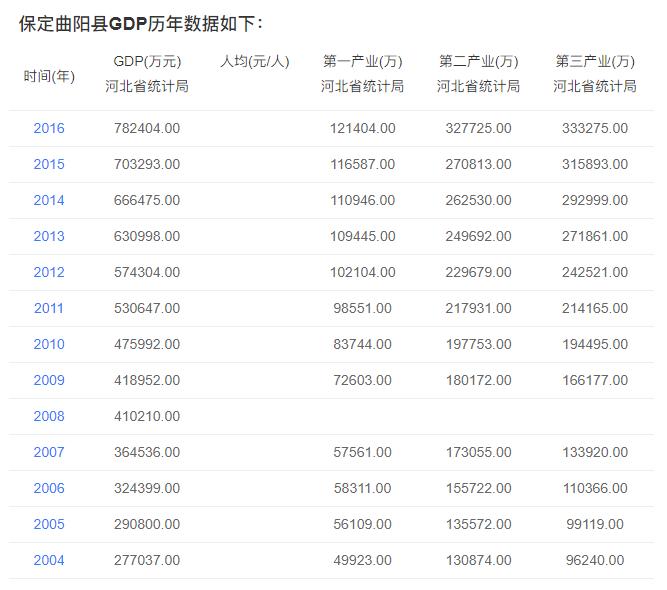
Task: Open the 2006 year link
Action: tap(49, 488)
